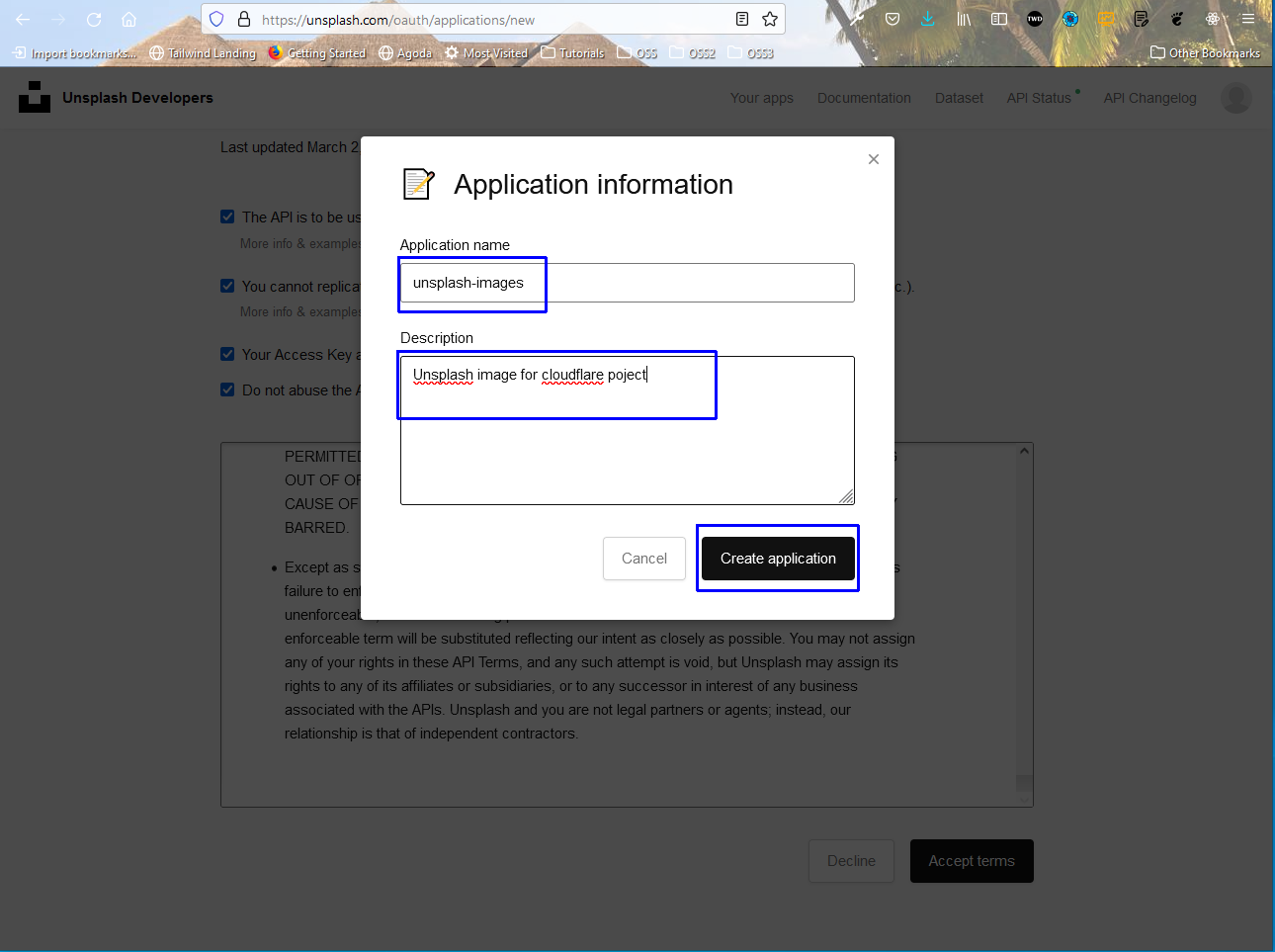Click the Description textarea resize handle
Viewport: 1275px width, 952px height.
click(x=847, y=497)
